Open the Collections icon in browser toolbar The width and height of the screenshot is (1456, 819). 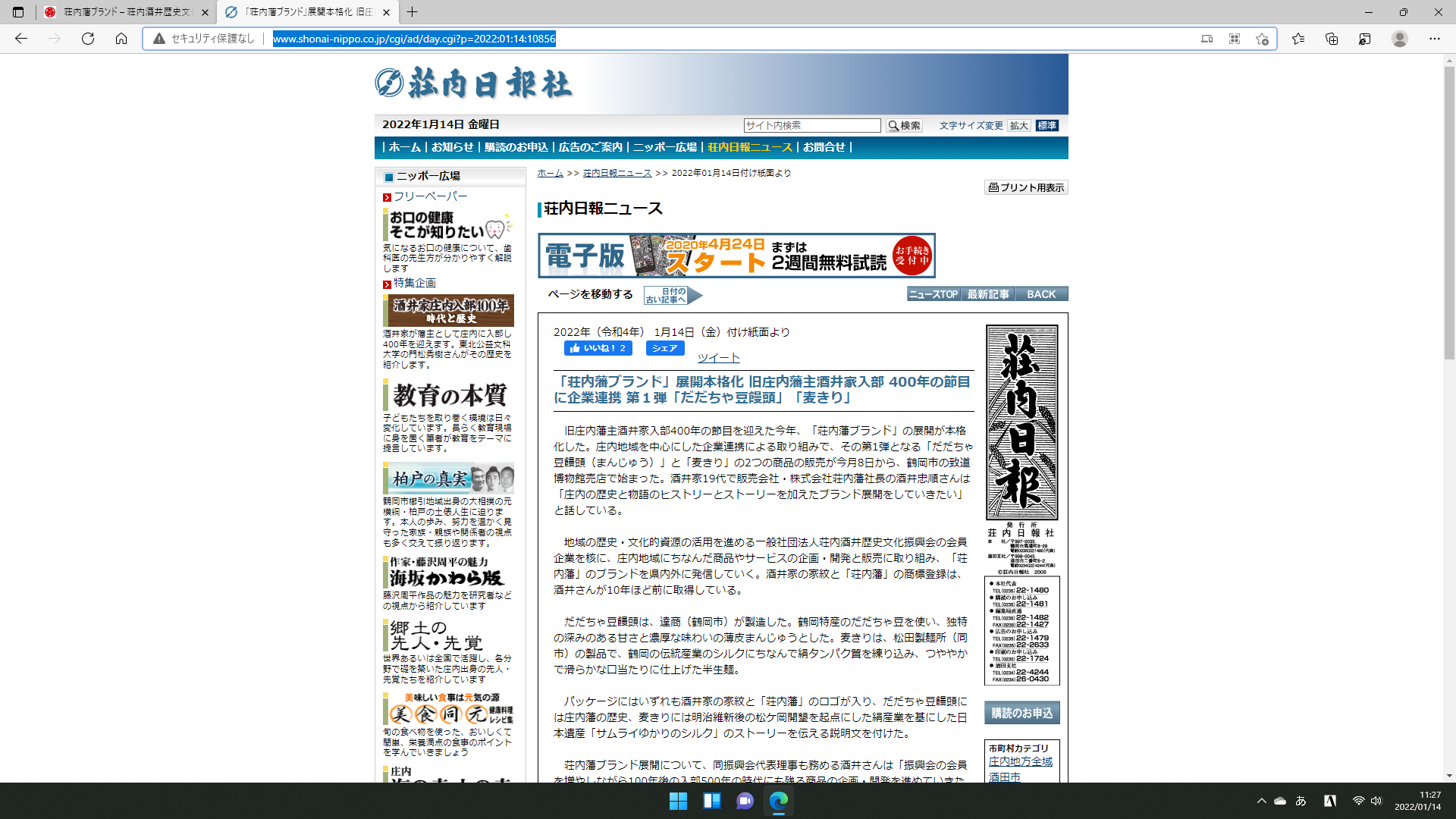tap(1331, 38)
